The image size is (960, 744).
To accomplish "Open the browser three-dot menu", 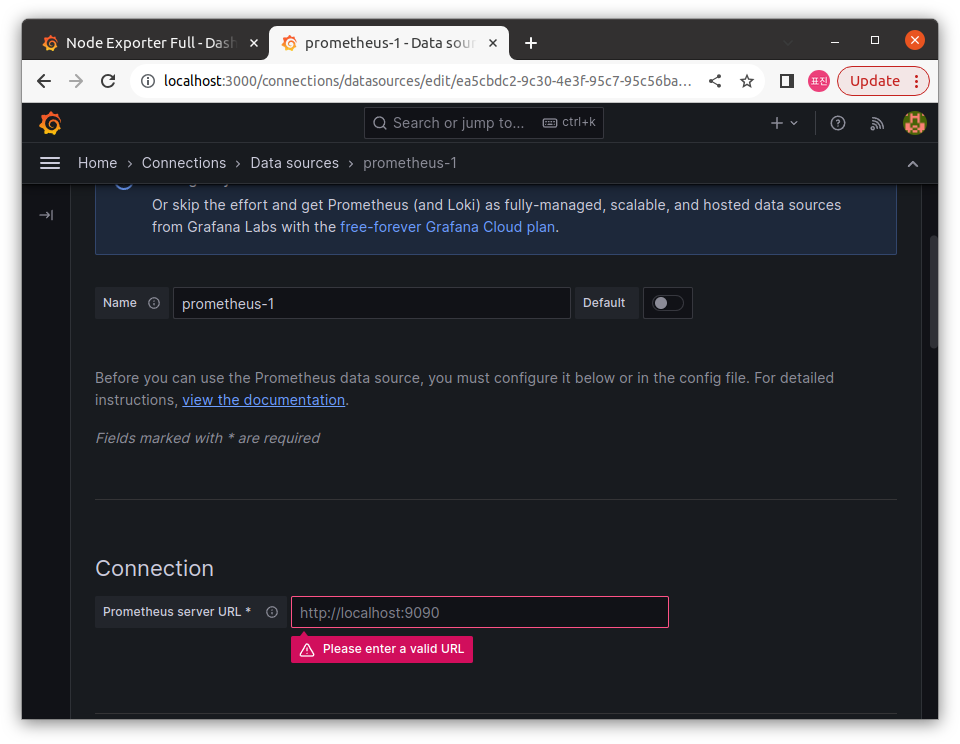I will pyautogui.click(x=917, y=81).
